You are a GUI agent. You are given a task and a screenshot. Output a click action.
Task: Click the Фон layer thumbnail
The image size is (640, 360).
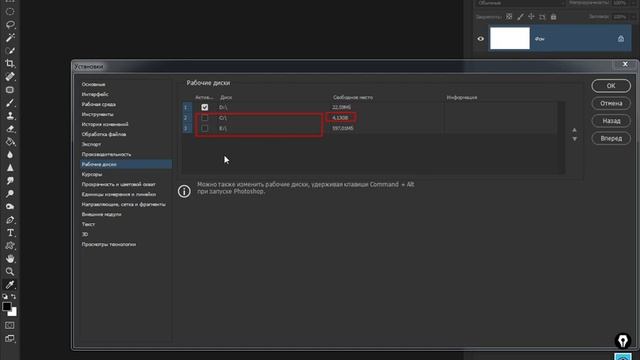[x=510, y=38]
